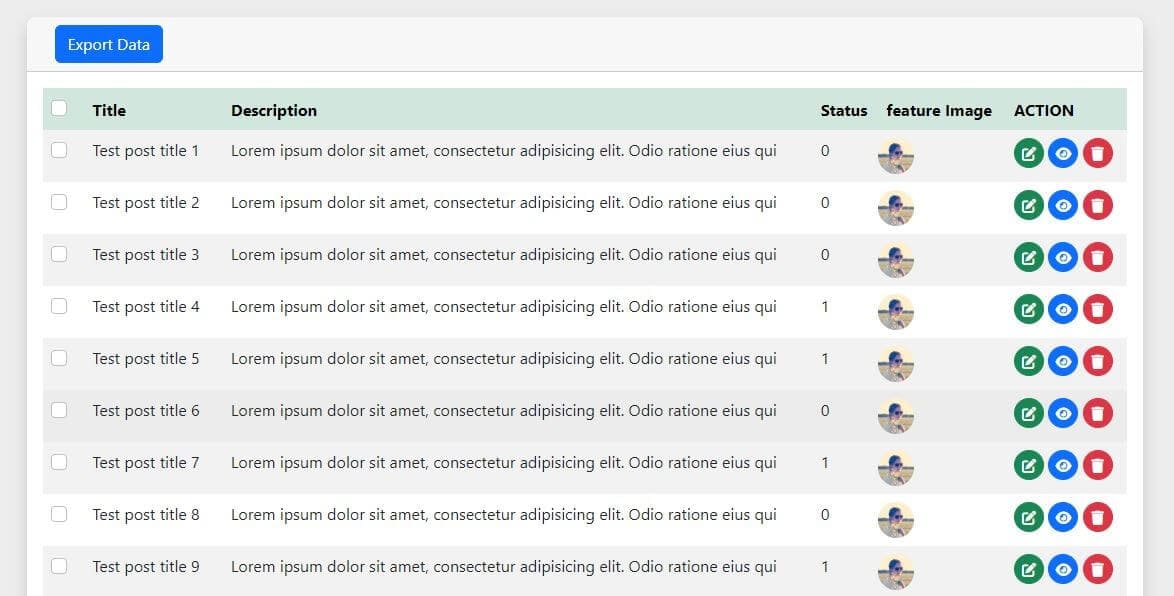Image resolution: width=1174 pixels, height=596 pixels.
Task: Edit Test post title 3 with green pencil icon
Action: coord(1028,258)
